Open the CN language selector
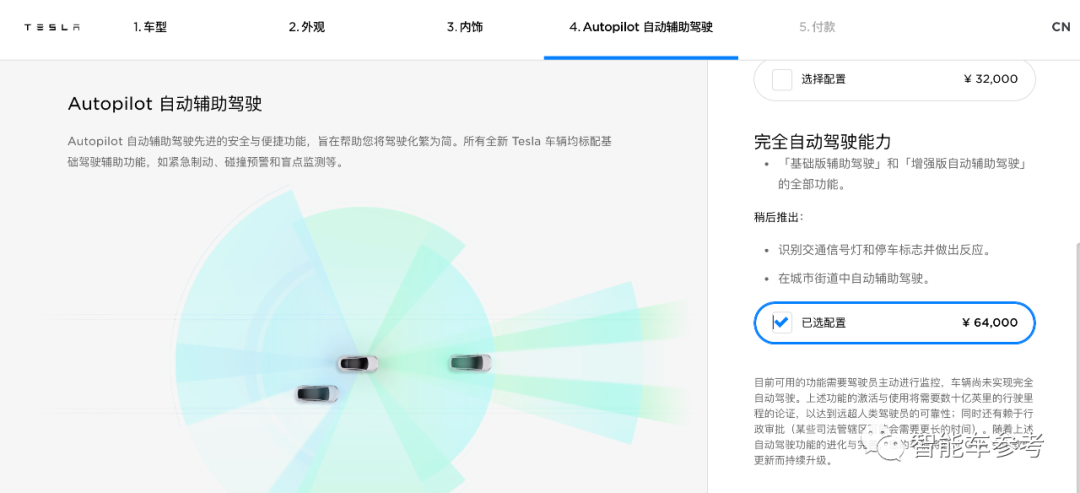This screenshot has height=493, width=1080. (x=1061, y=28)
